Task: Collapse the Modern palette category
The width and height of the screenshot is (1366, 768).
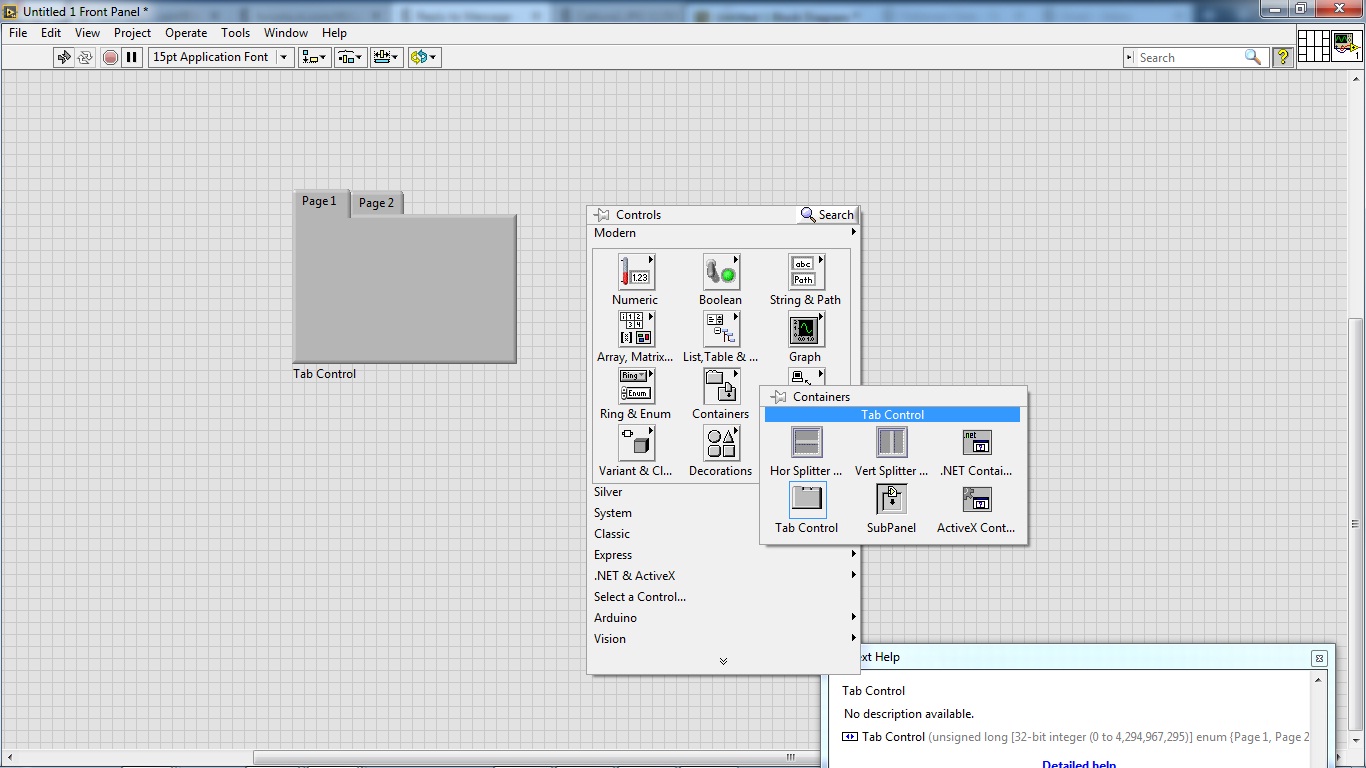Action: tap(725, 233)
